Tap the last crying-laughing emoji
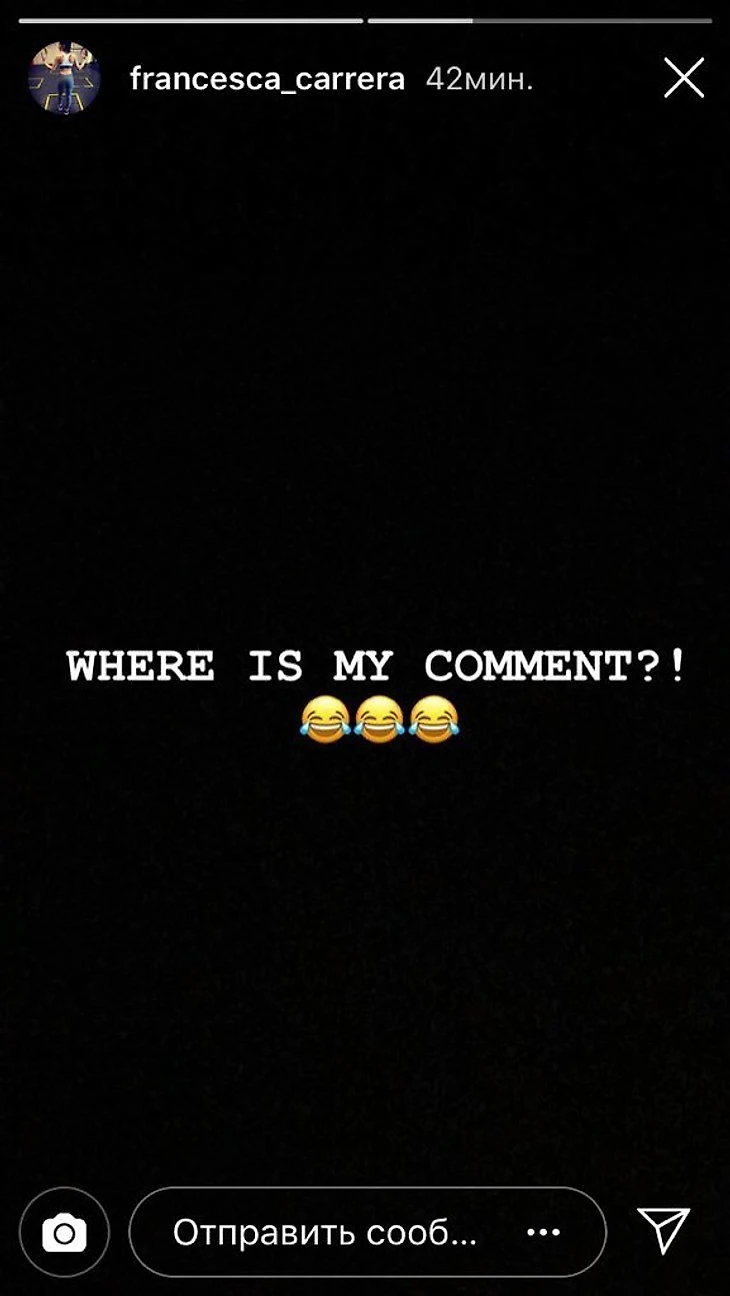730x1296 pixels. tap(433, 718)
